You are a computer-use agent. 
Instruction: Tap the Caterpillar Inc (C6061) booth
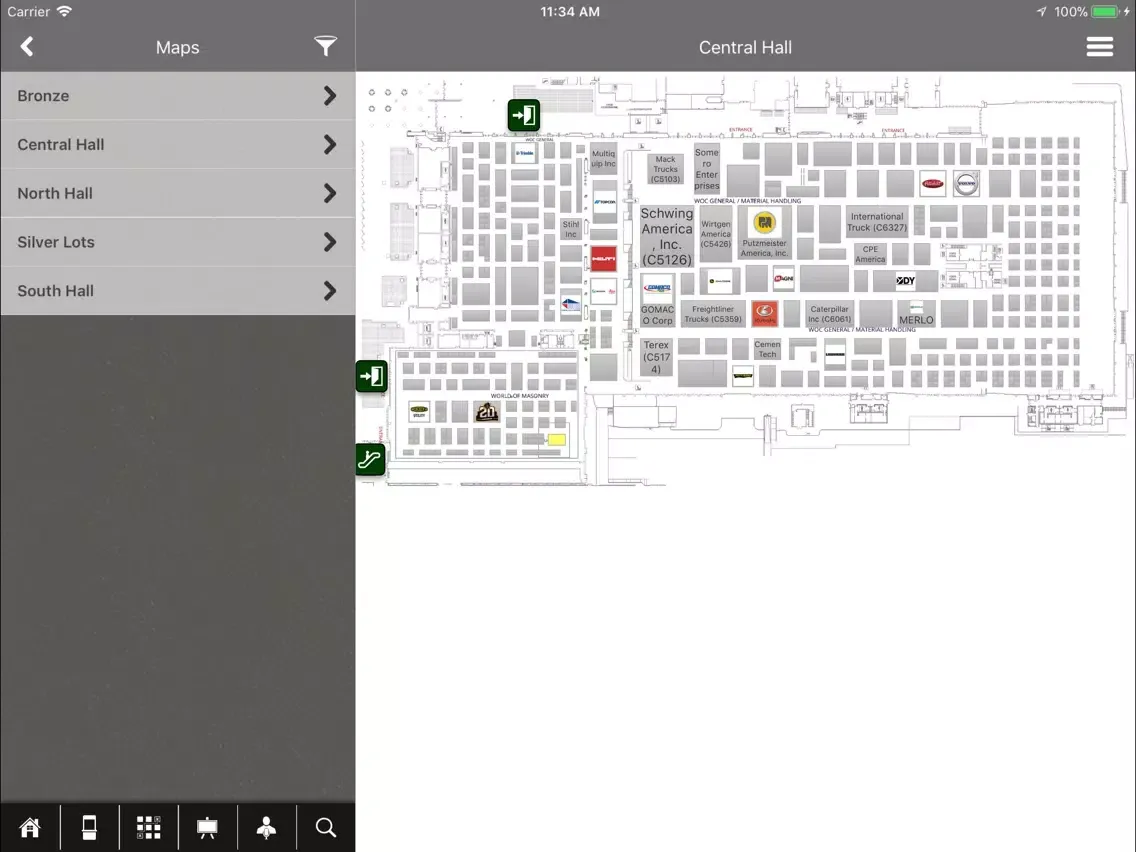(x=829, y=314)
